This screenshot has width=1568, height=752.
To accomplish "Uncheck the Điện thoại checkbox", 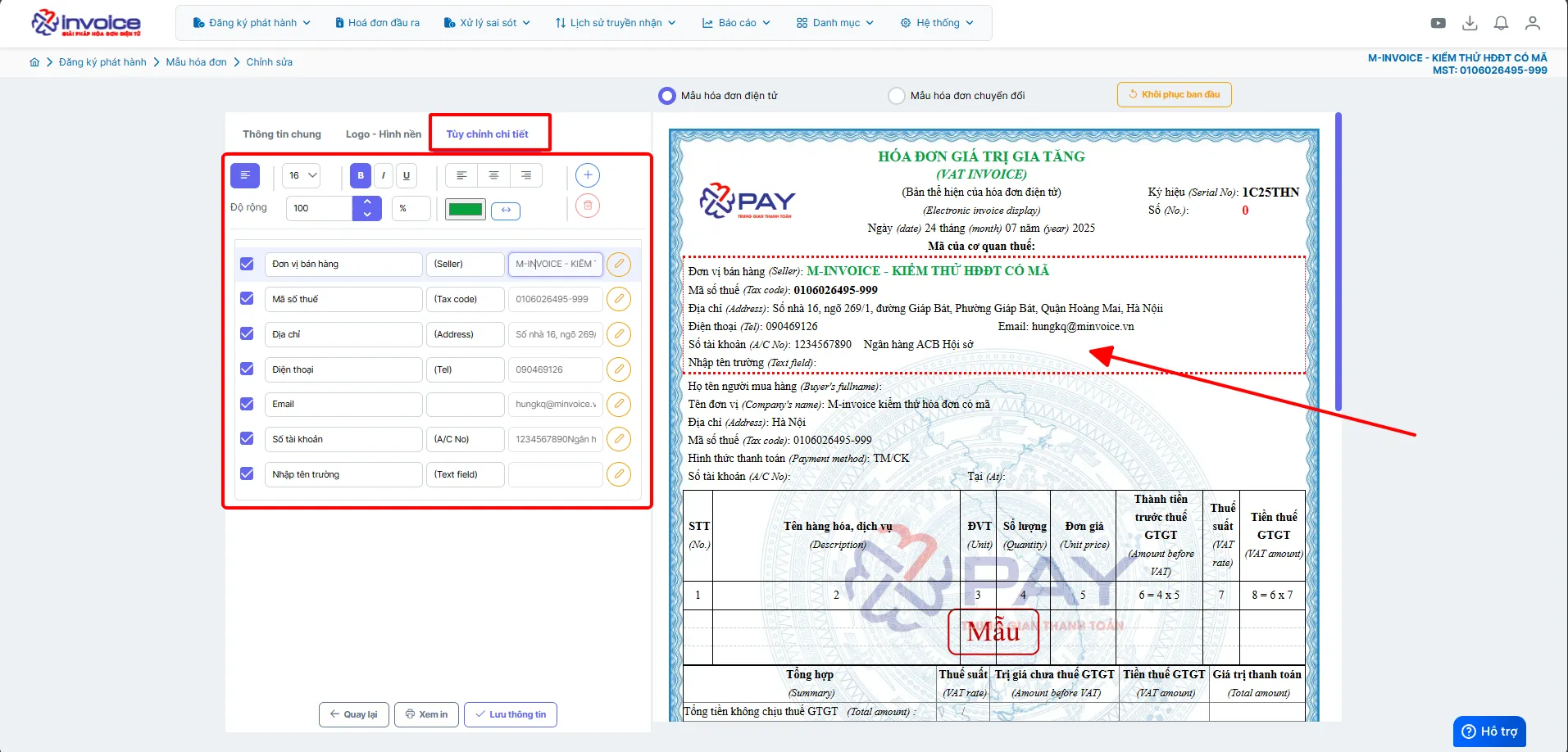I will pyautogui.click(x=247, y=369).
